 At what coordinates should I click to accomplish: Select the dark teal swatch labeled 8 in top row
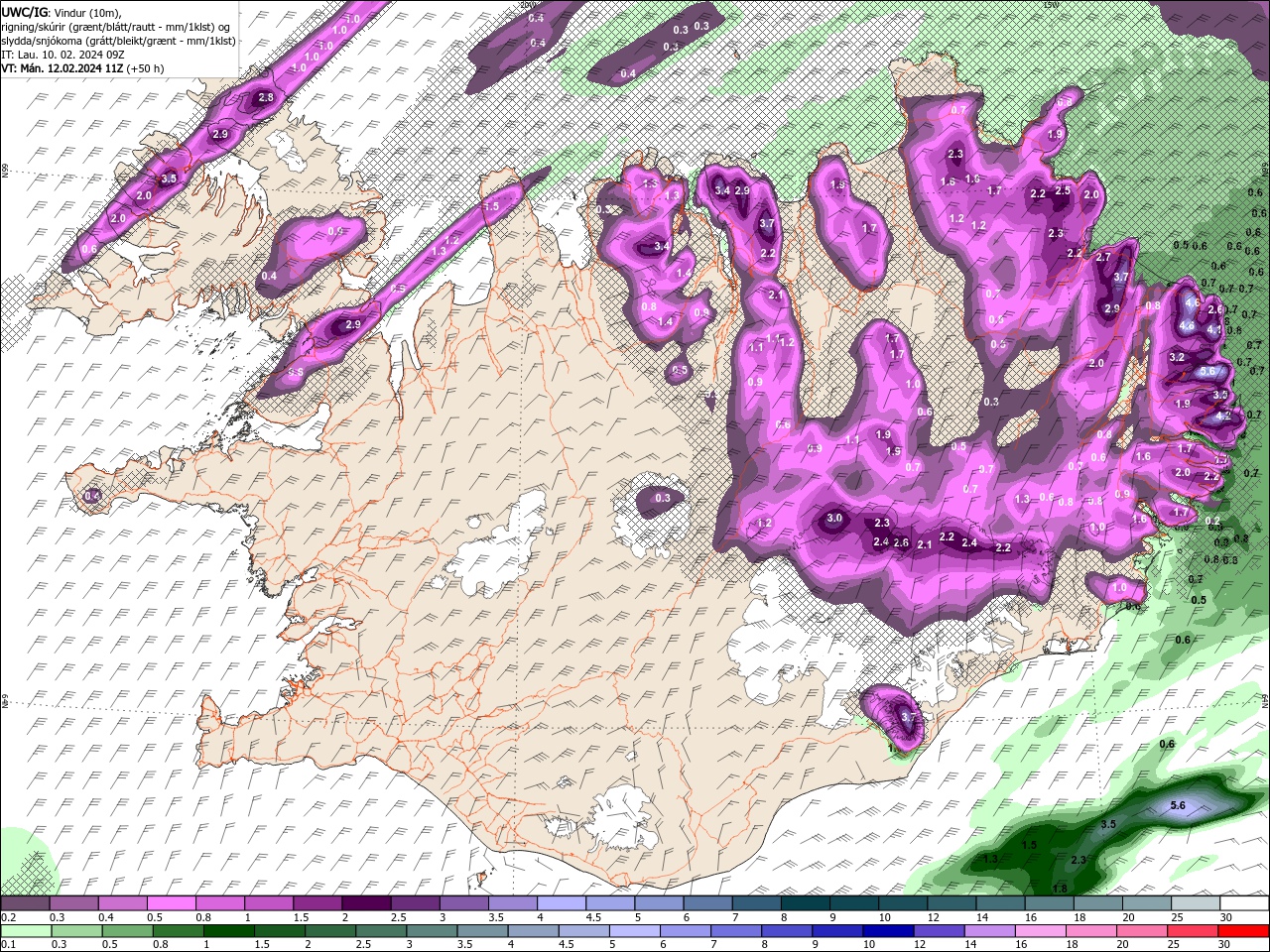point(808,903)
